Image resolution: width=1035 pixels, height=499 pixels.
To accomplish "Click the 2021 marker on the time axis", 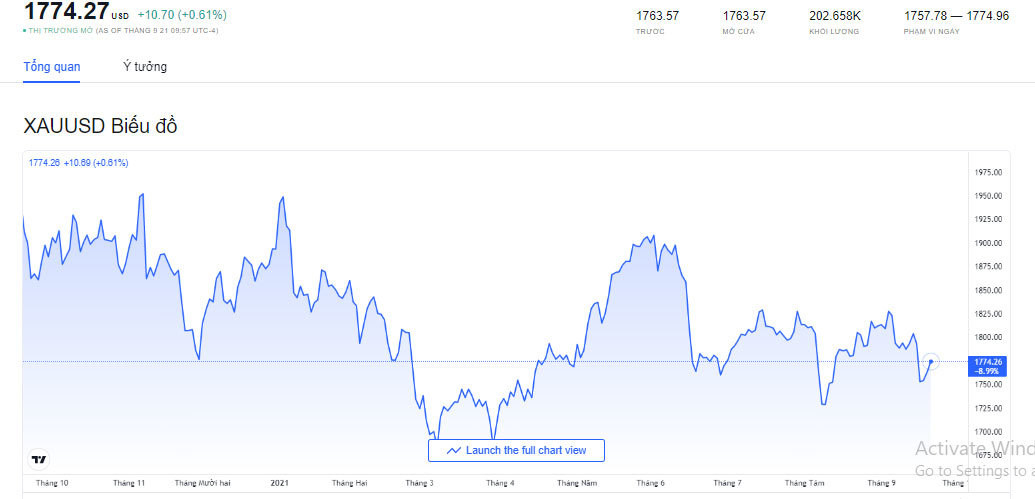I will click(x=281, y=483).
